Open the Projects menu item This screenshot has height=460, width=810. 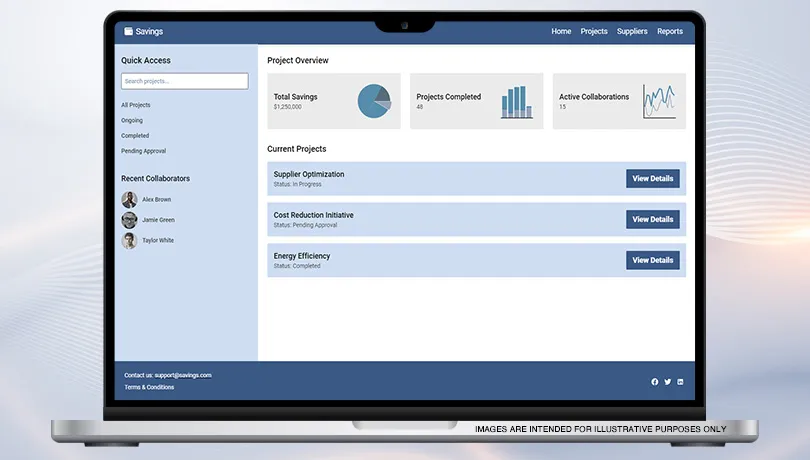[594, 31]
